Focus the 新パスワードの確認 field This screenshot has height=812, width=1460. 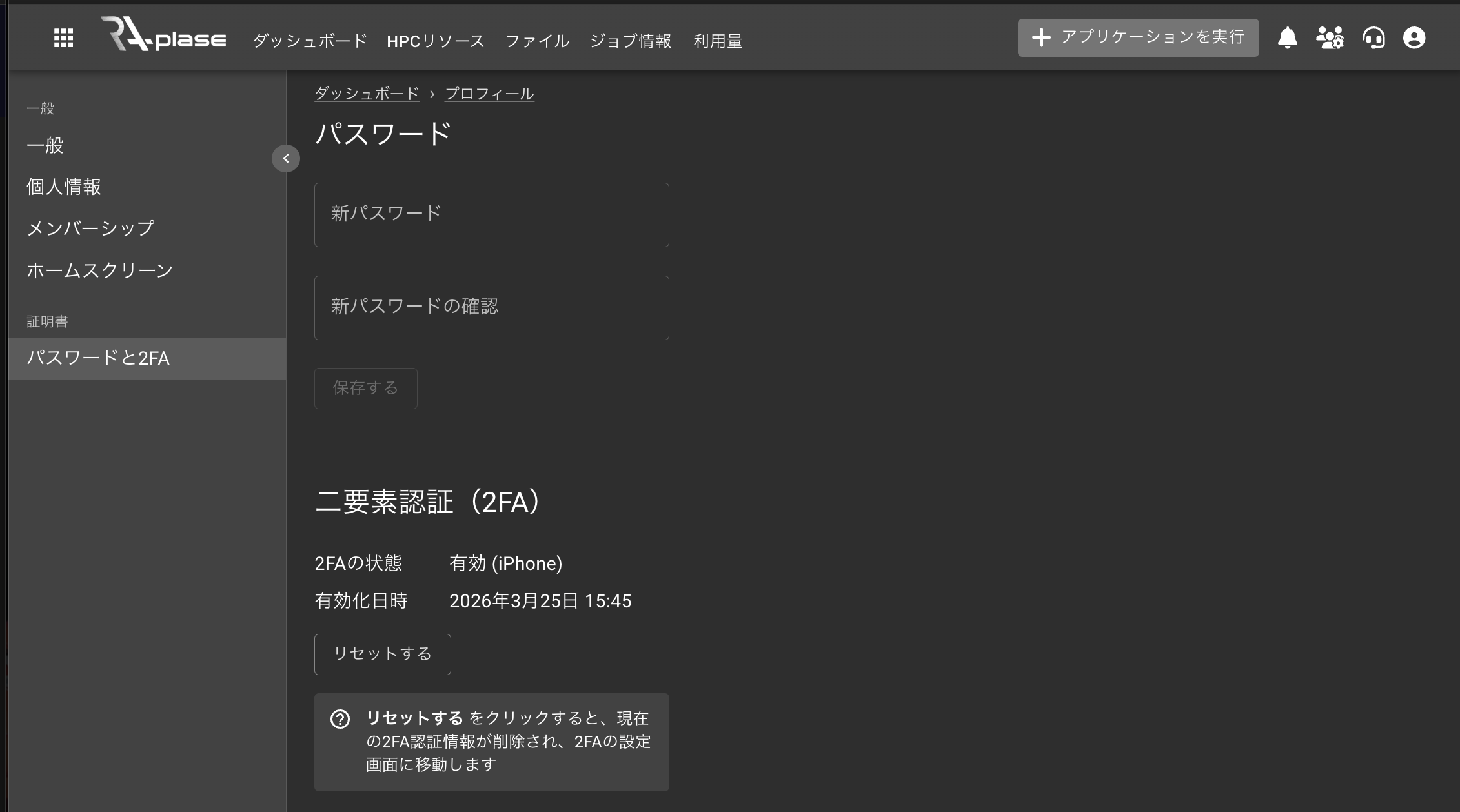coord(491,307)
